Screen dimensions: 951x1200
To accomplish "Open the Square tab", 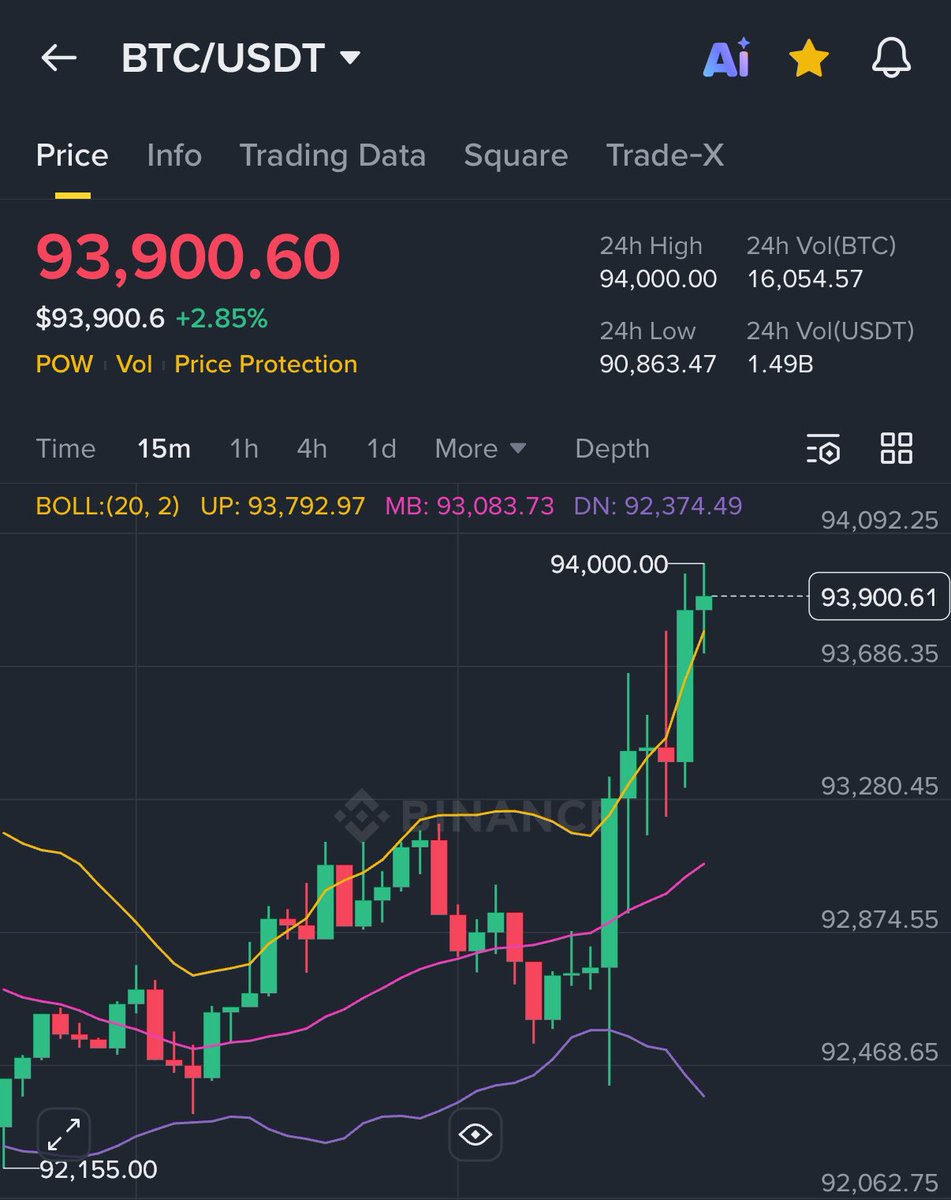I will pyautogui.click(x=516, y=156).
